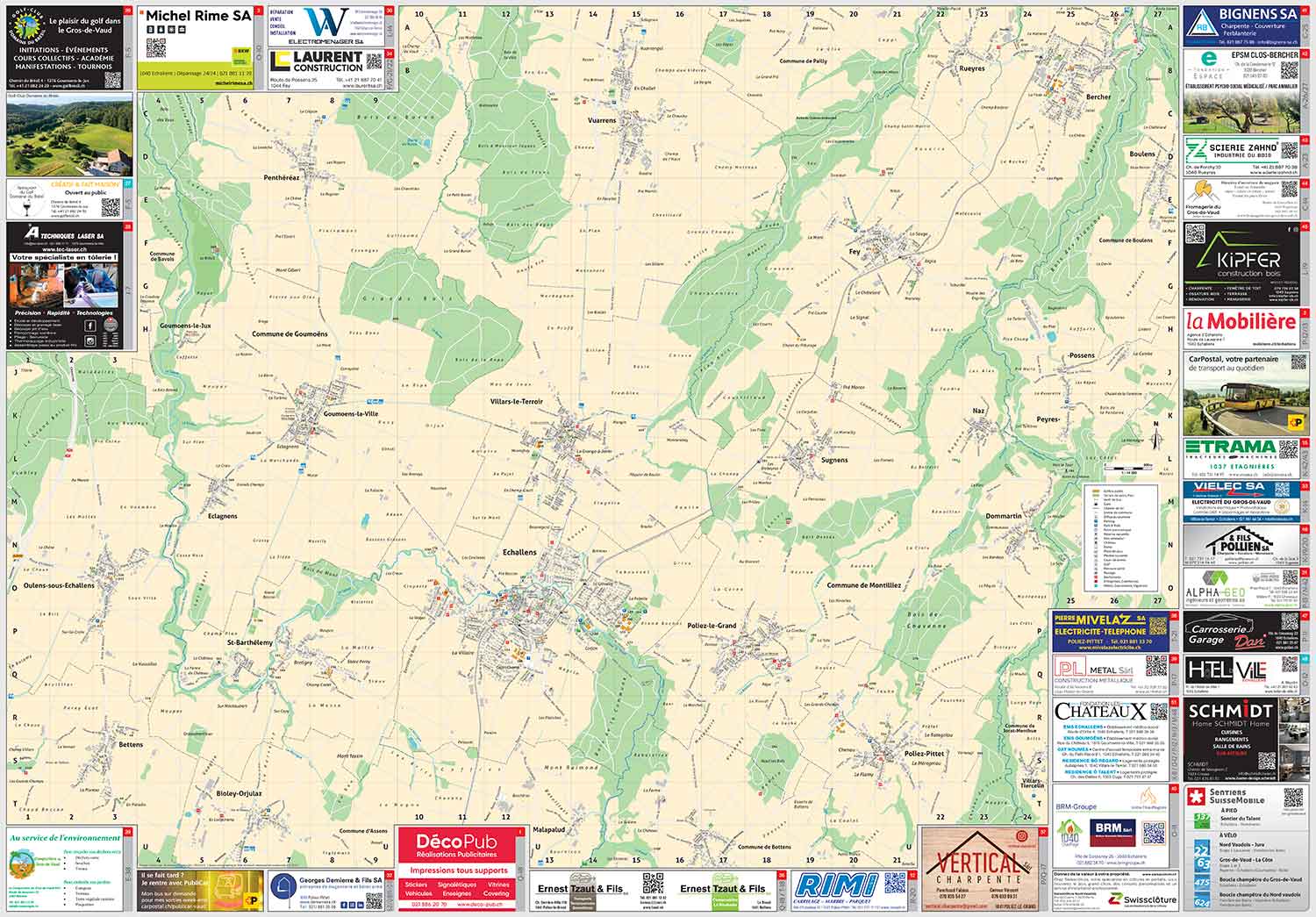1316x917 pixels.
Task: Click the green route 337 hiking badge
Action: [x=1201, y=820]
